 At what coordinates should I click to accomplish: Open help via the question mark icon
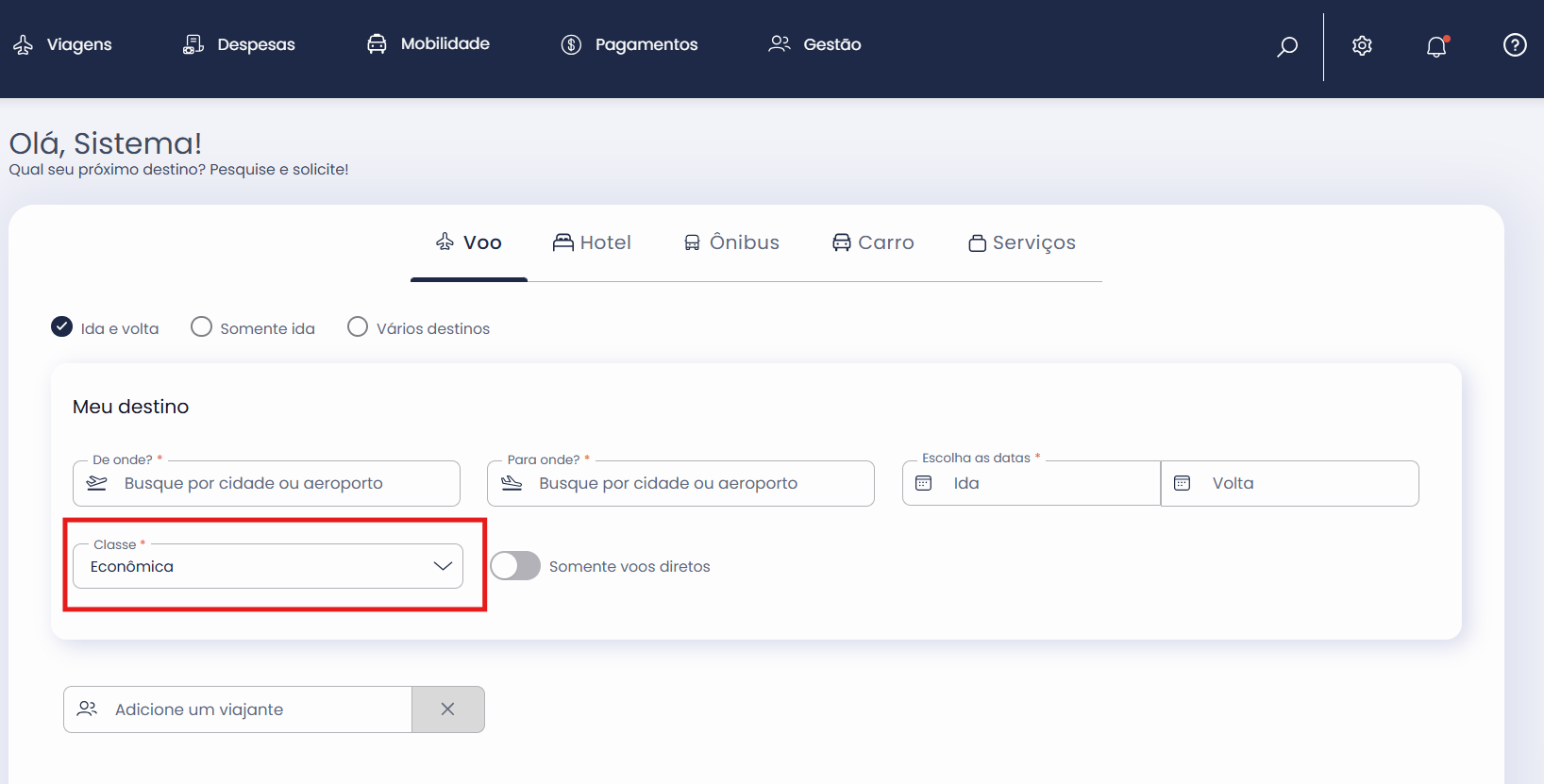(x=1515, y=44)
